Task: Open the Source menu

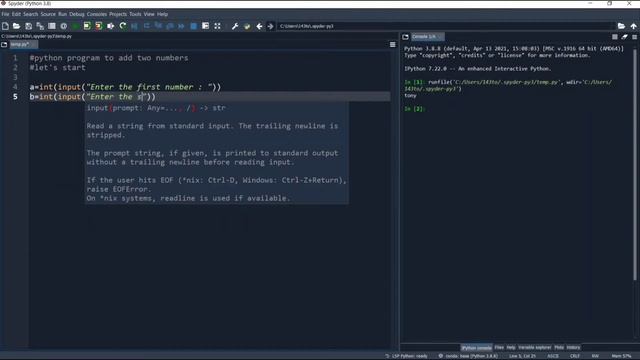Action: point(48,14)
